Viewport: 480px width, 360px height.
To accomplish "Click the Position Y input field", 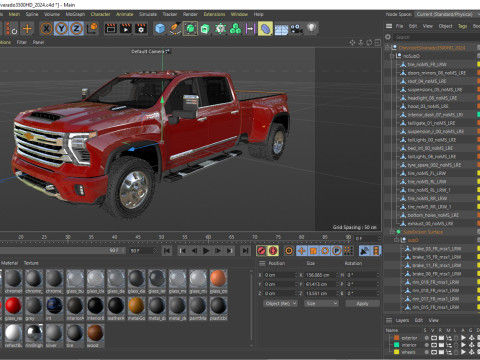I will click(280, 284).
